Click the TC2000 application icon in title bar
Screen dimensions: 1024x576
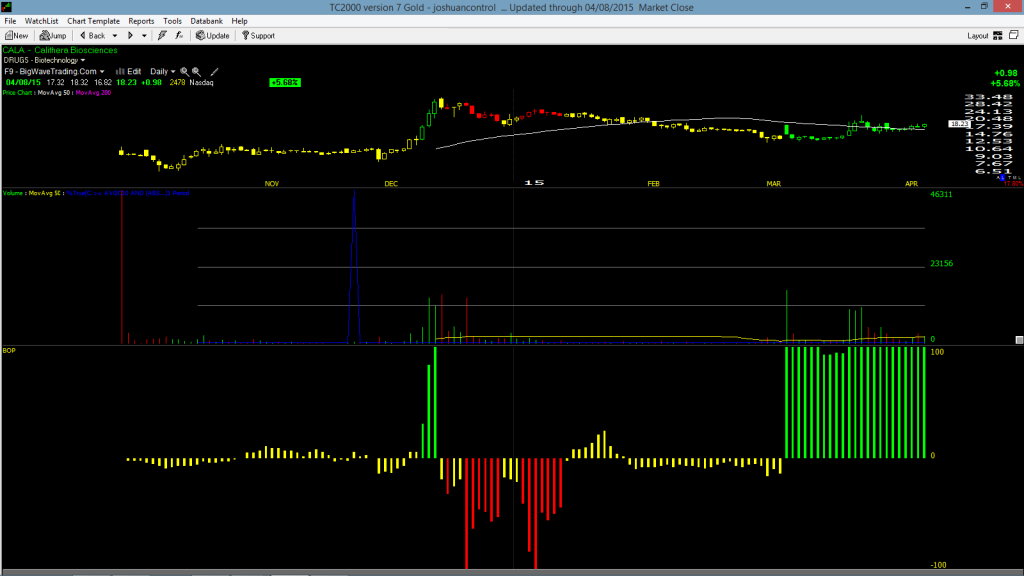click(x=7, y=7)
